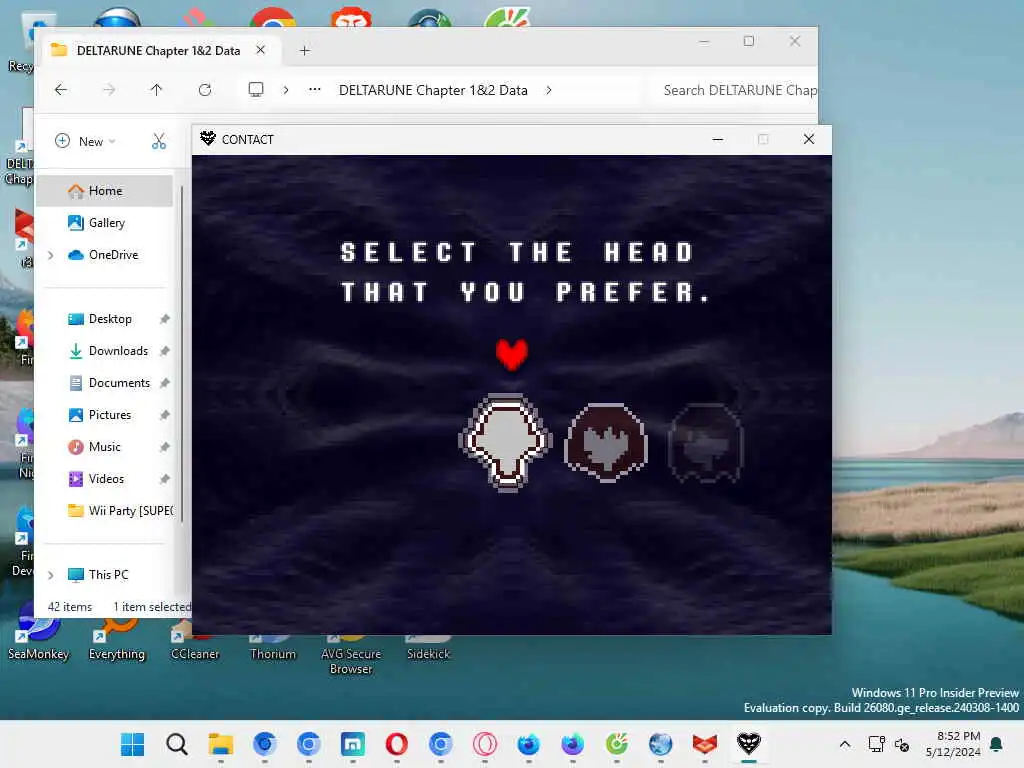The width and height of the screenshot is (1024, 768).
Task: Open Gallery in the navigation pane
Action: [x=105, y=223]
